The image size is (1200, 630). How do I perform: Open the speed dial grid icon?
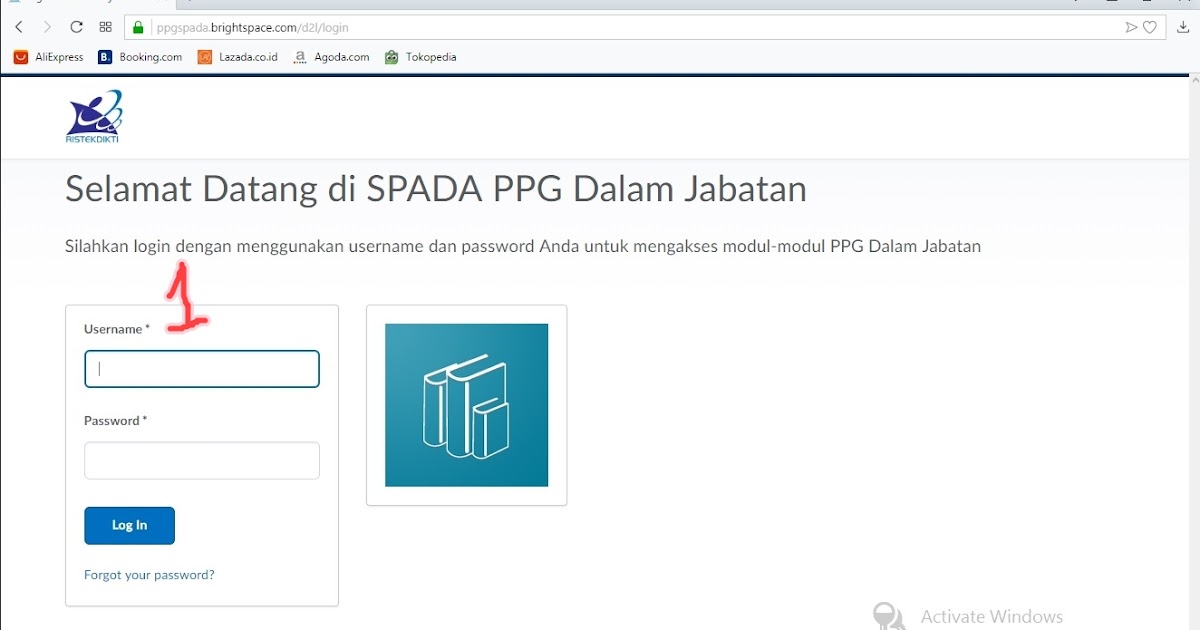click(105, 27)
